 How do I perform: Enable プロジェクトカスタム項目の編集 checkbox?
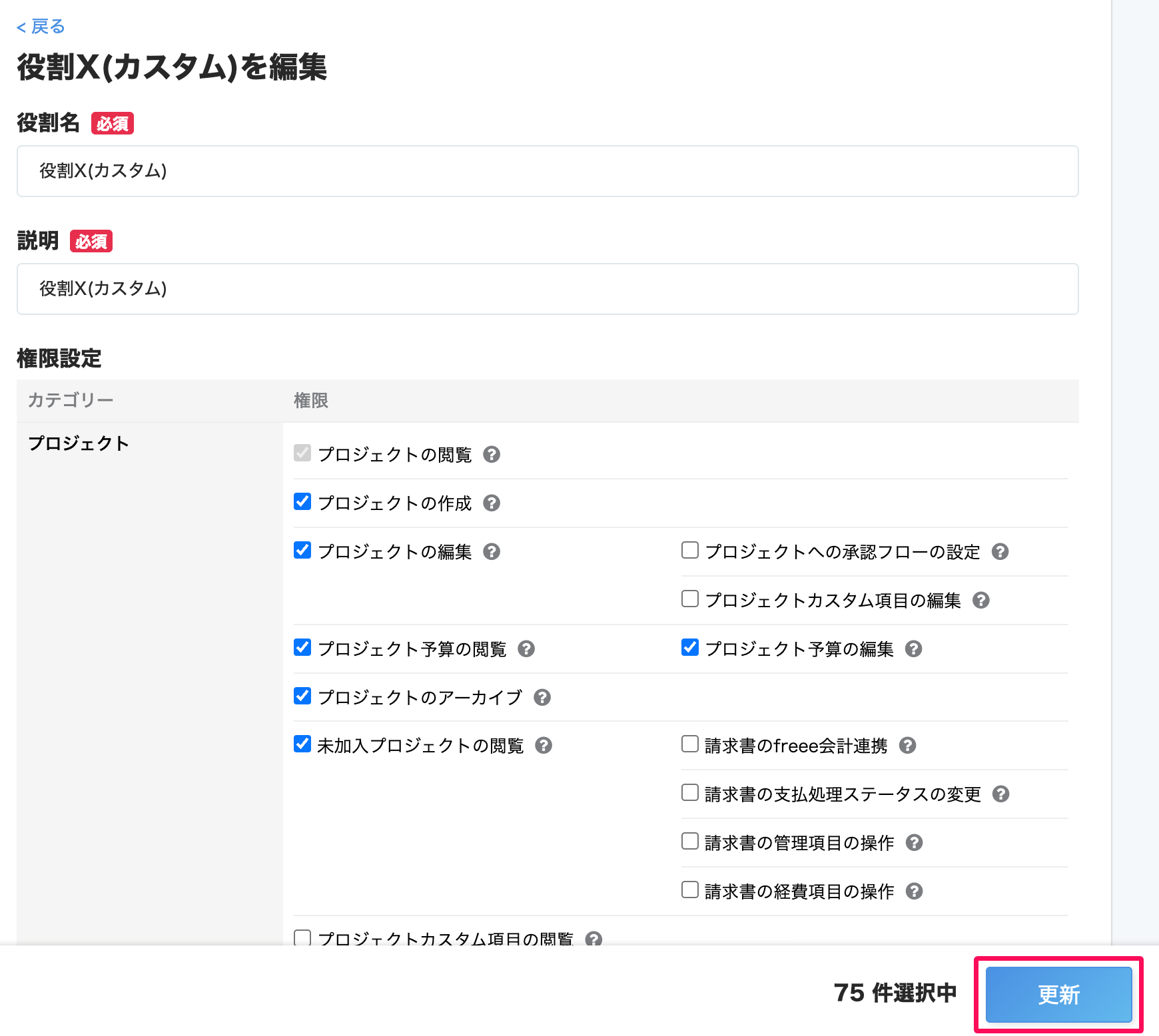click(690, 599)
